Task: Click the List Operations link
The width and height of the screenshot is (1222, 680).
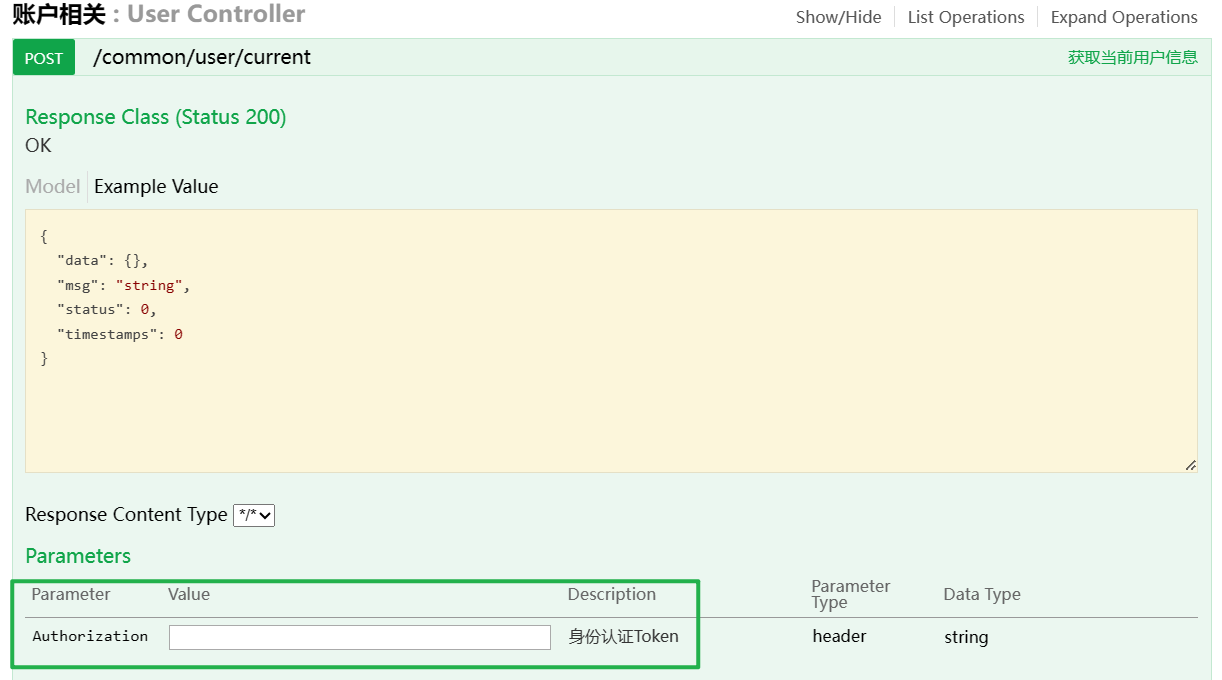Action: click(965, 17)
